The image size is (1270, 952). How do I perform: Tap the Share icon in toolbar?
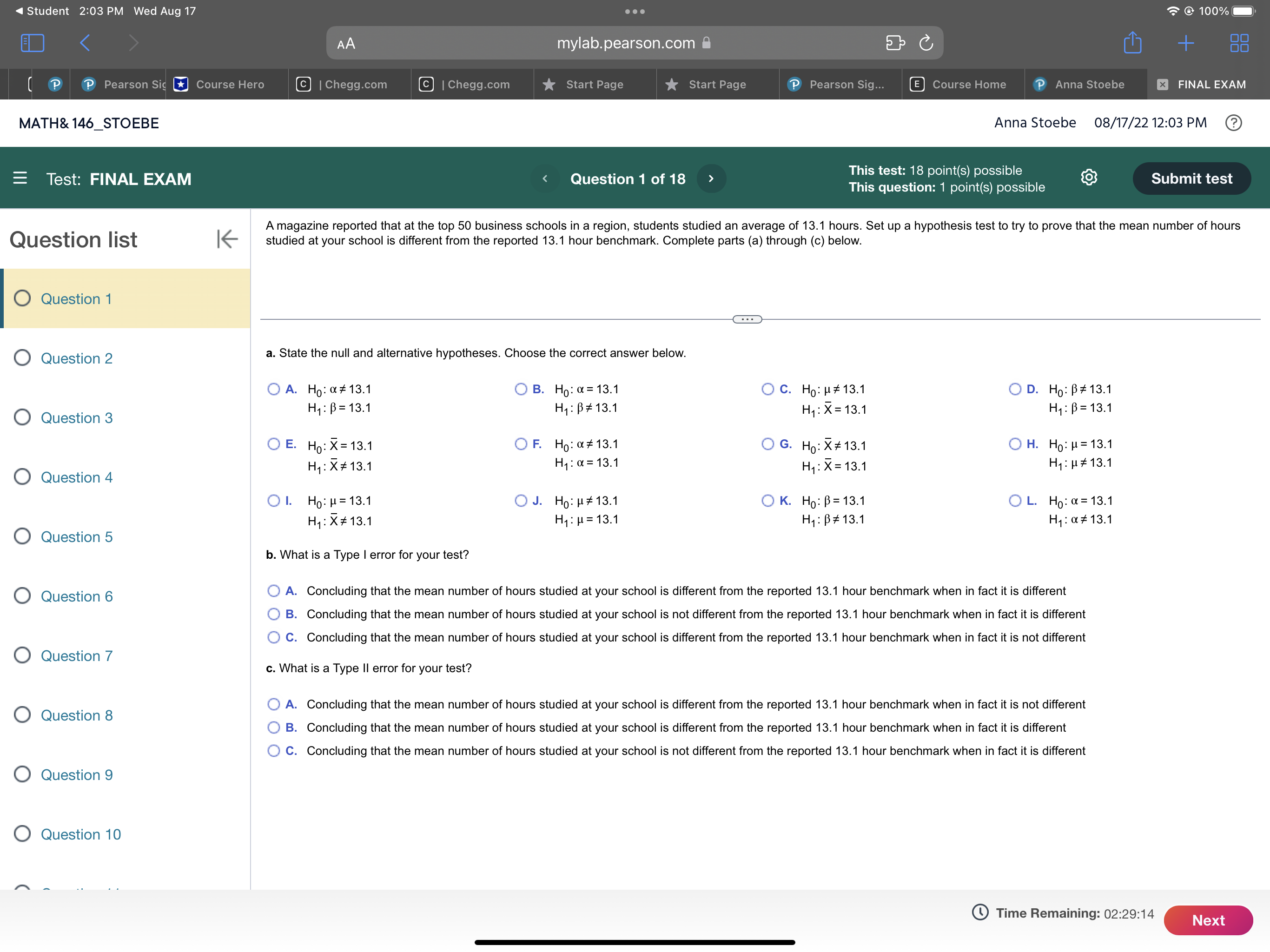click(1131, 43)
